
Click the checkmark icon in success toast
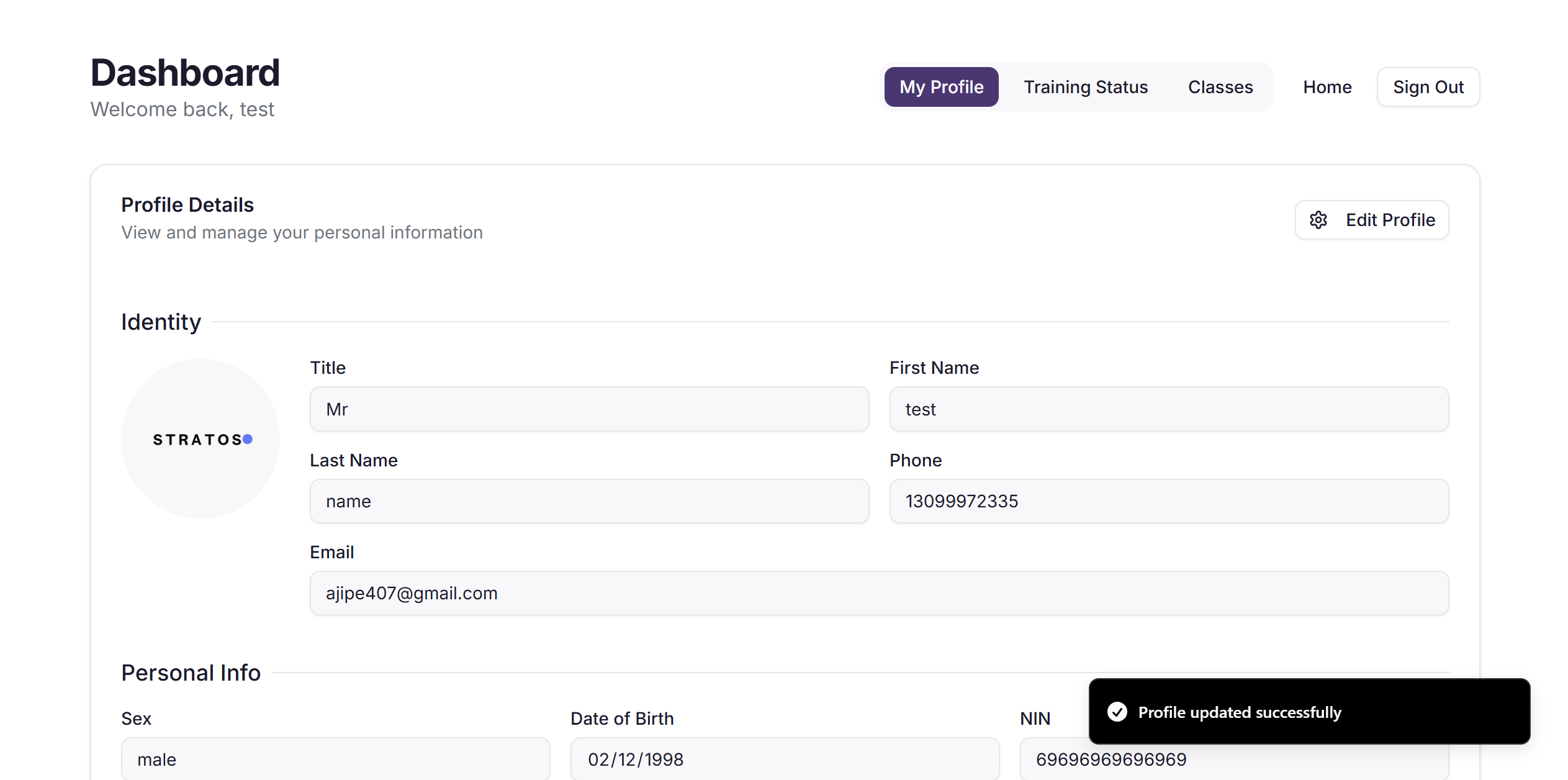click(1117, 712)
